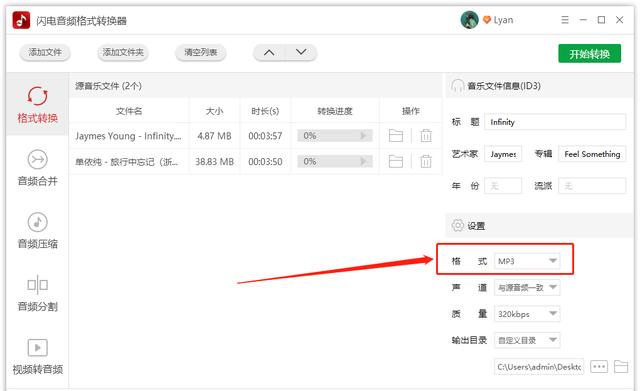Click the 38.83 MB size cell
Viewport: 640px width, 391px height.
(x=214, y=162)
